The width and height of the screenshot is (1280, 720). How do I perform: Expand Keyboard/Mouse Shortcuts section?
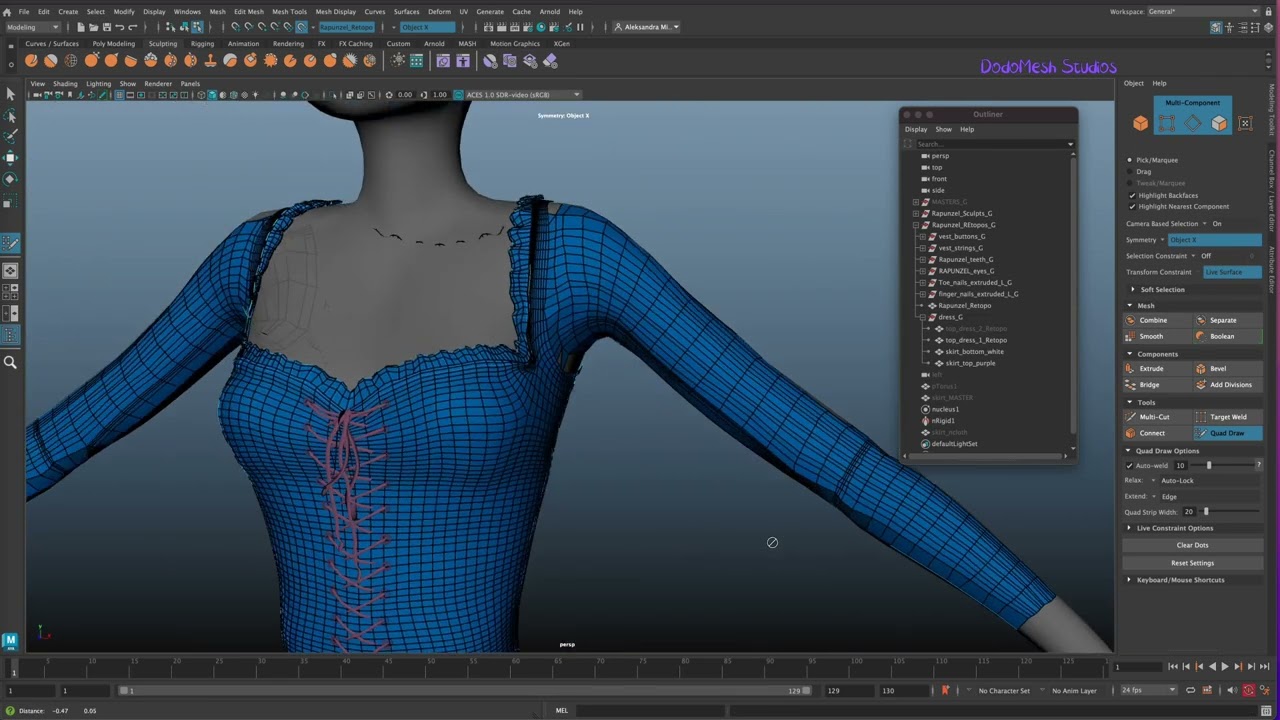coord(1130,580)
